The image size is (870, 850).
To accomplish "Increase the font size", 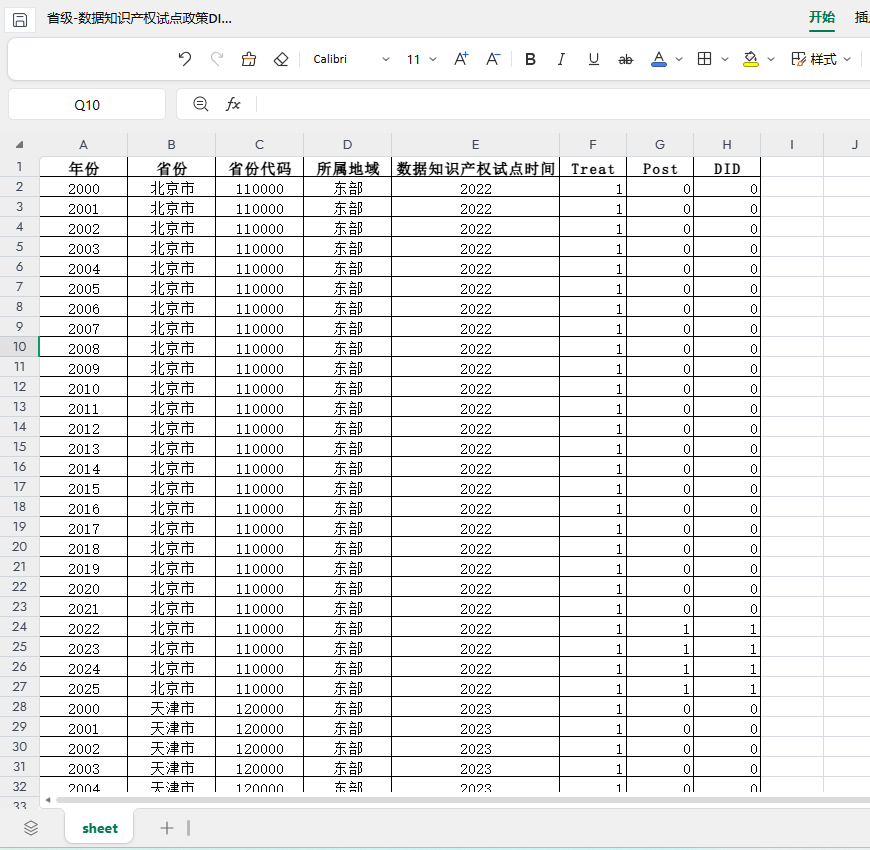I will [x=461, y=59].
